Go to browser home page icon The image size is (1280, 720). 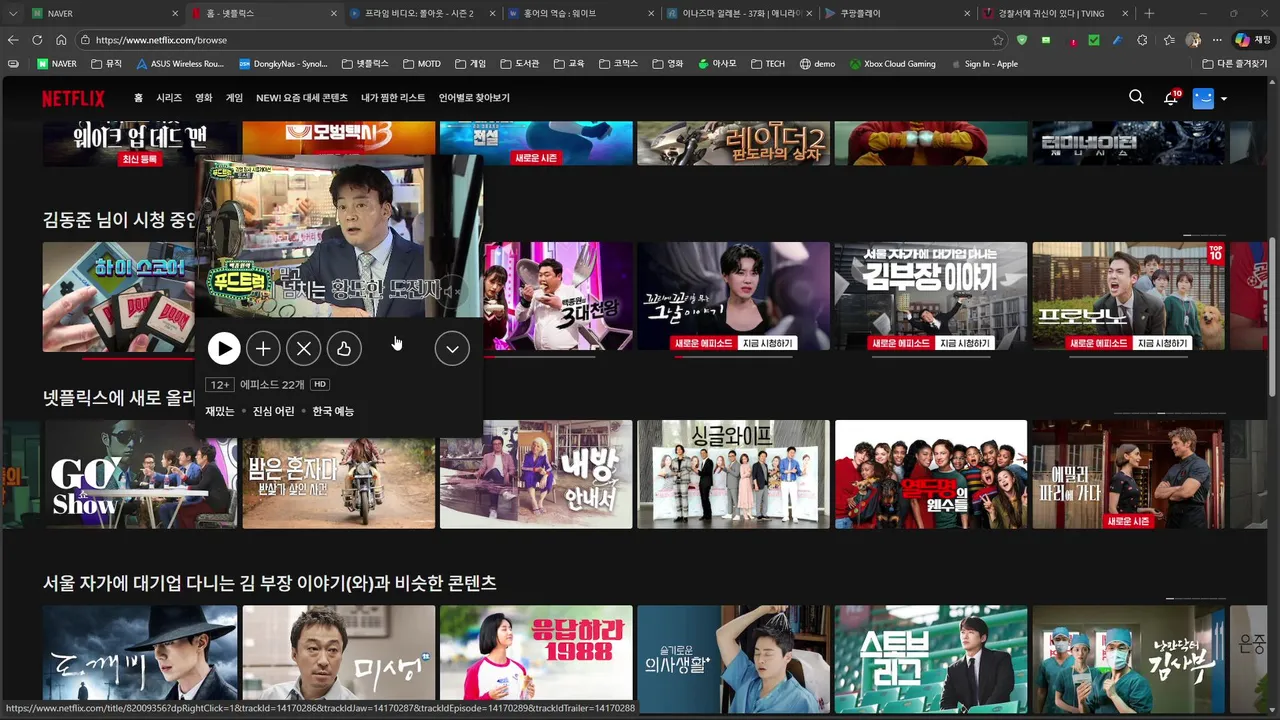[x=61, y=40]
